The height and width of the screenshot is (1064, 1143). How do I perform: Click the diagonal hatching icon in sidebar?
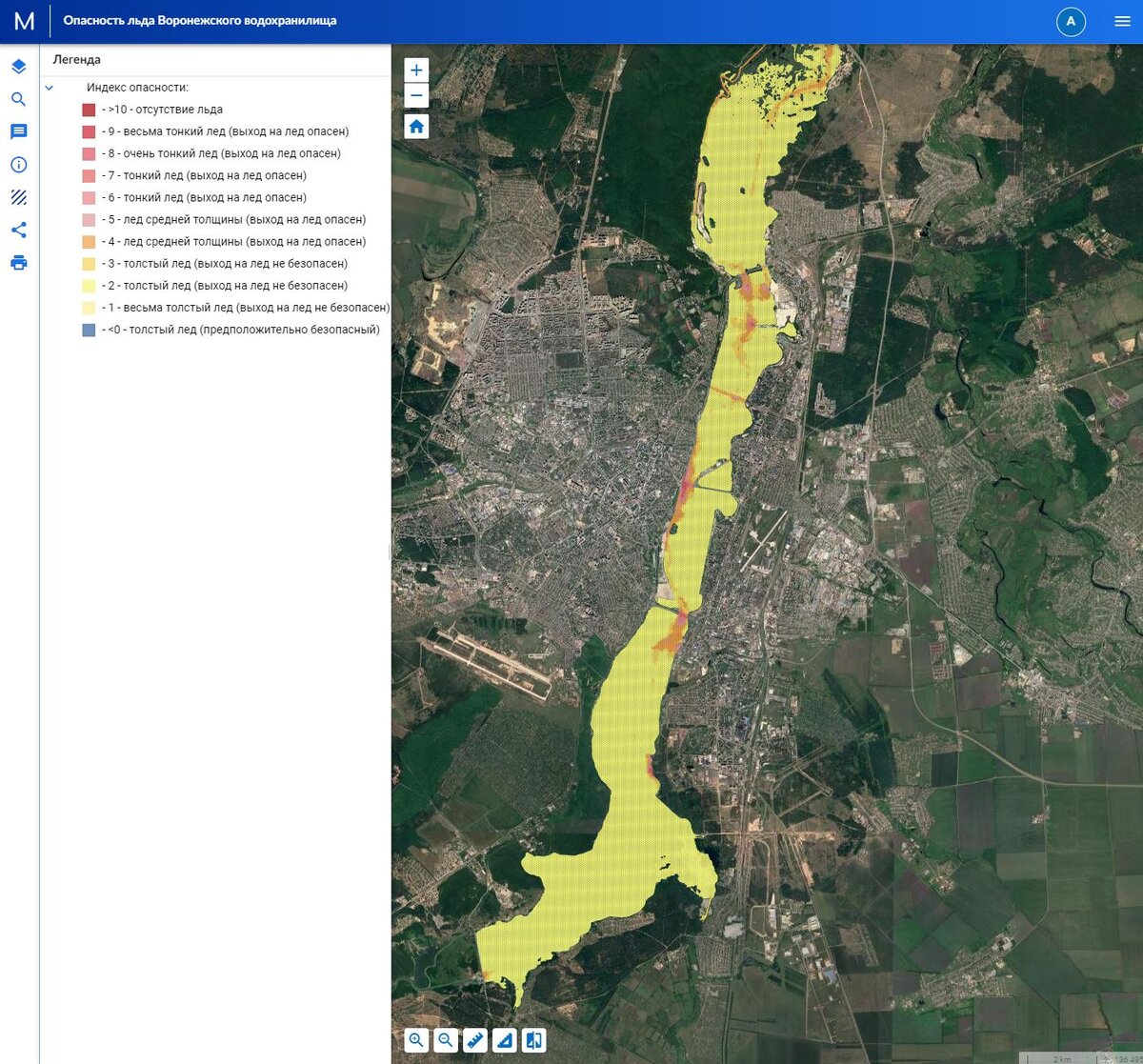pos(19,197)
